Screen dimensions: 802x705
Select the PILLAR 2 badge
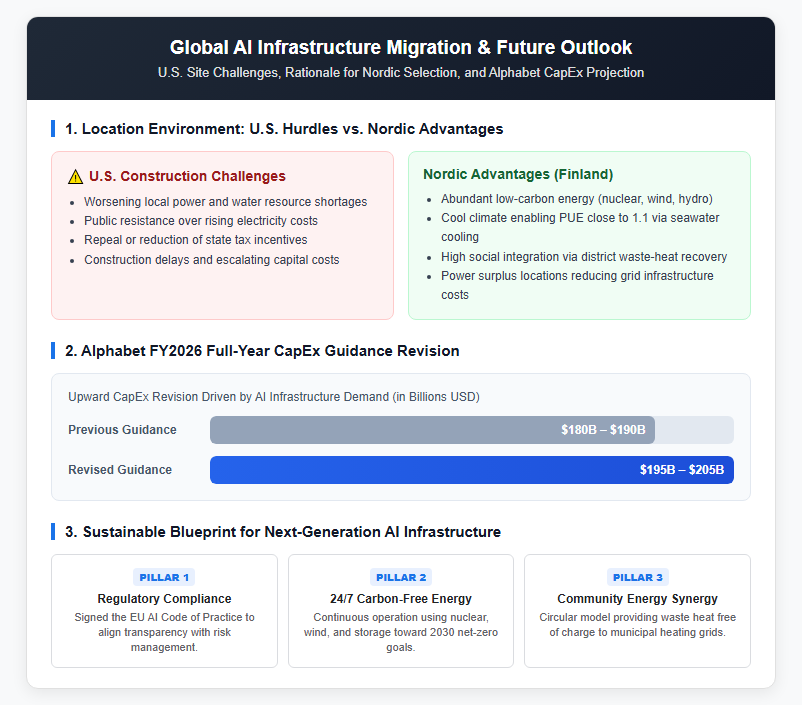coord(401,577)
